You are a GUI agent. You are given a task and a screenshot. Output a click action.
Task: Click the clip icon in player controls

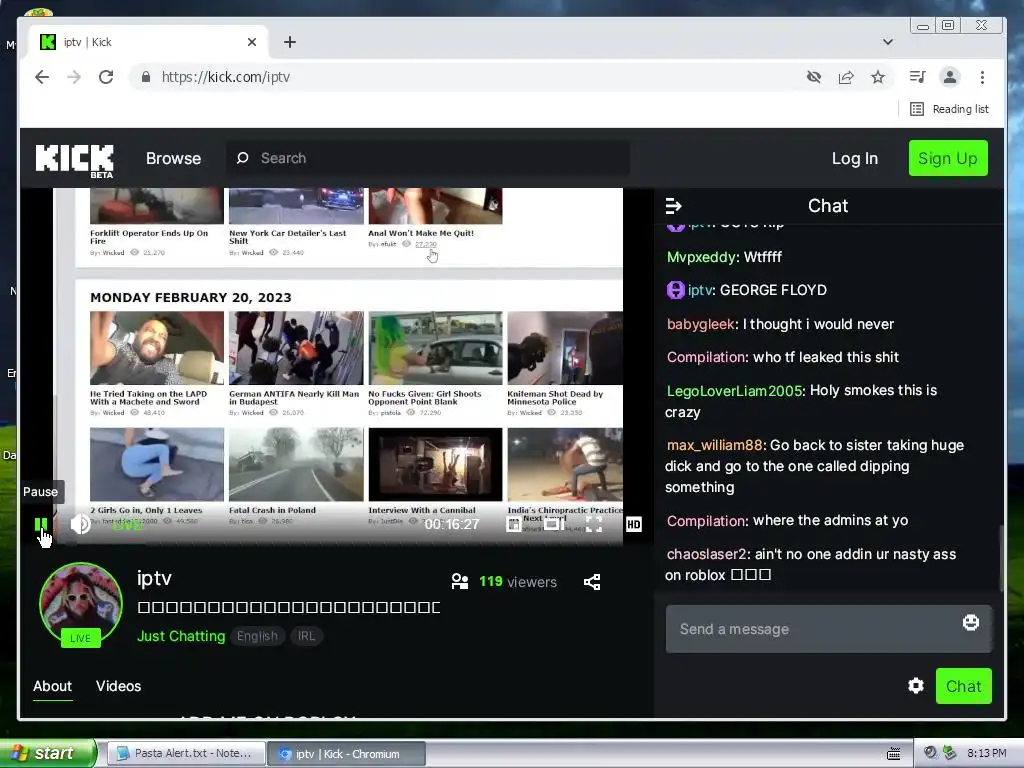click(514, 524)
